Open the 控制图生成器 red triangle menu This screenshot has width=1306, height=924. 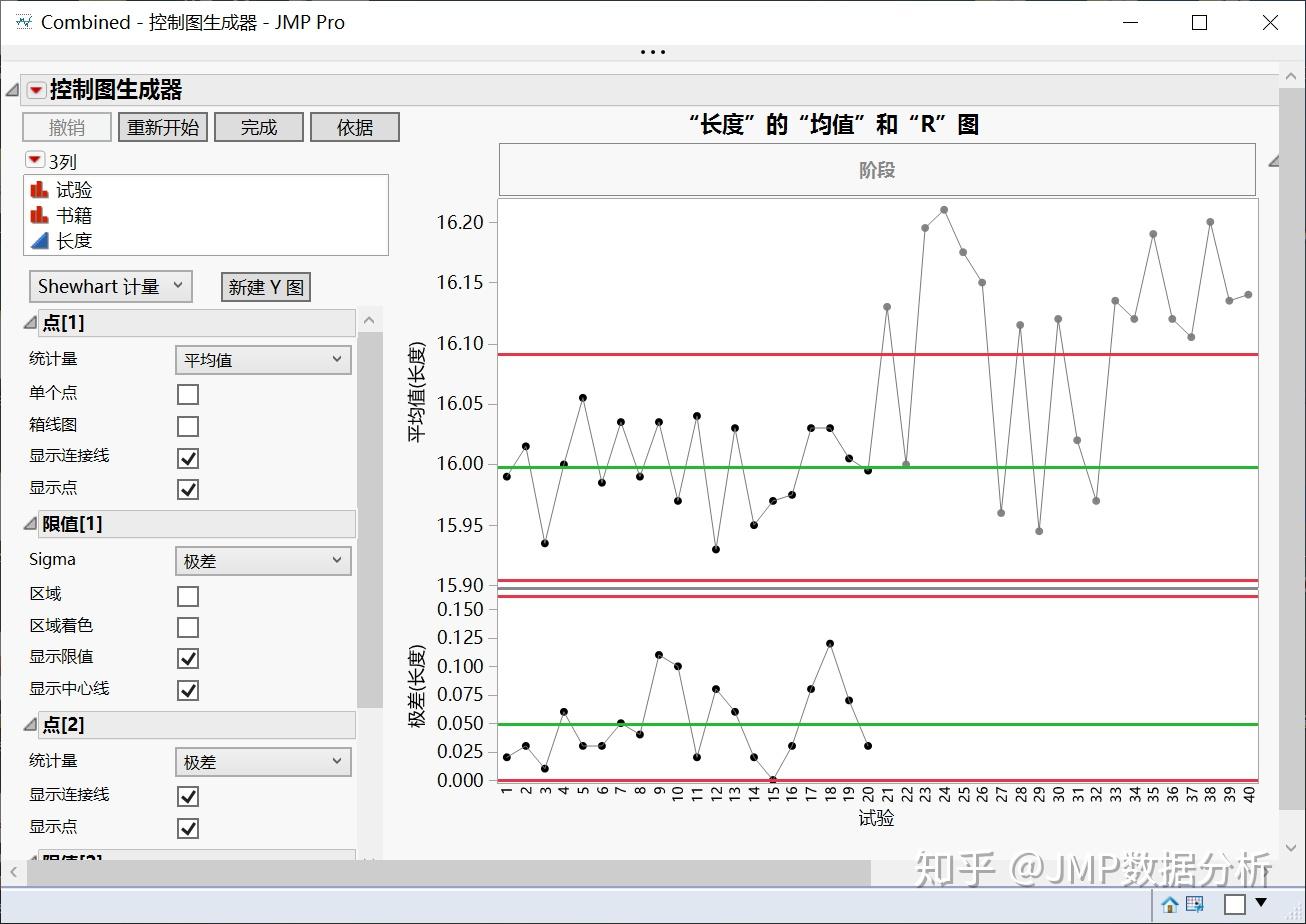(35, 89)
